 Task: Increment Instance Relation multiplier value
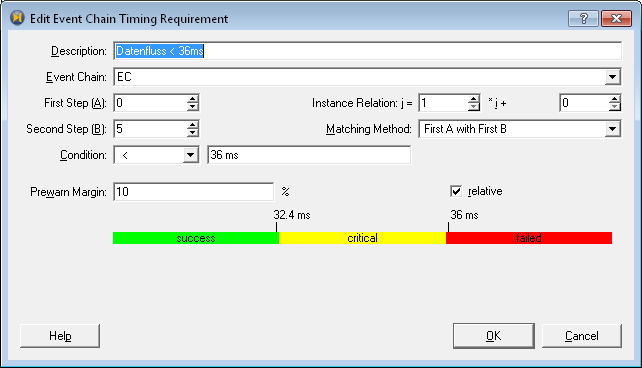click(474, 99)
